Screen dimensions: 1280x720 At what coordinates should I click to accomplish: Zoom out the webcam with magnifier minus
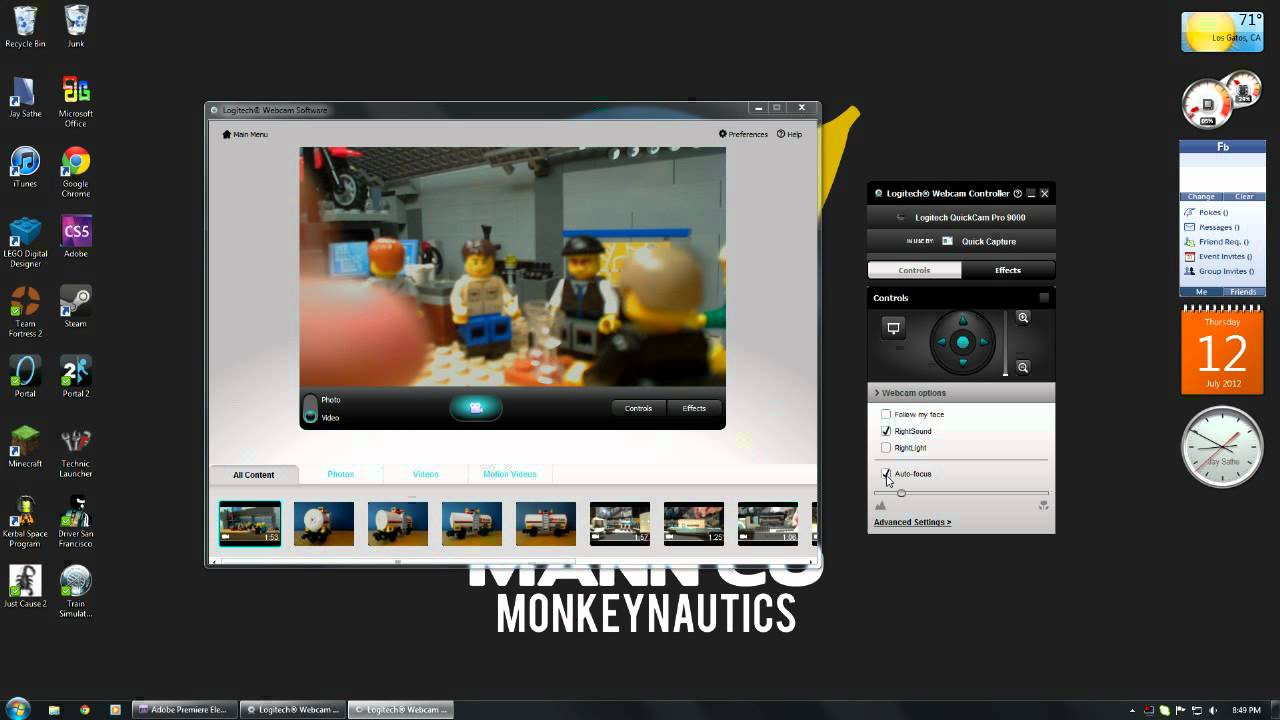1023,367
